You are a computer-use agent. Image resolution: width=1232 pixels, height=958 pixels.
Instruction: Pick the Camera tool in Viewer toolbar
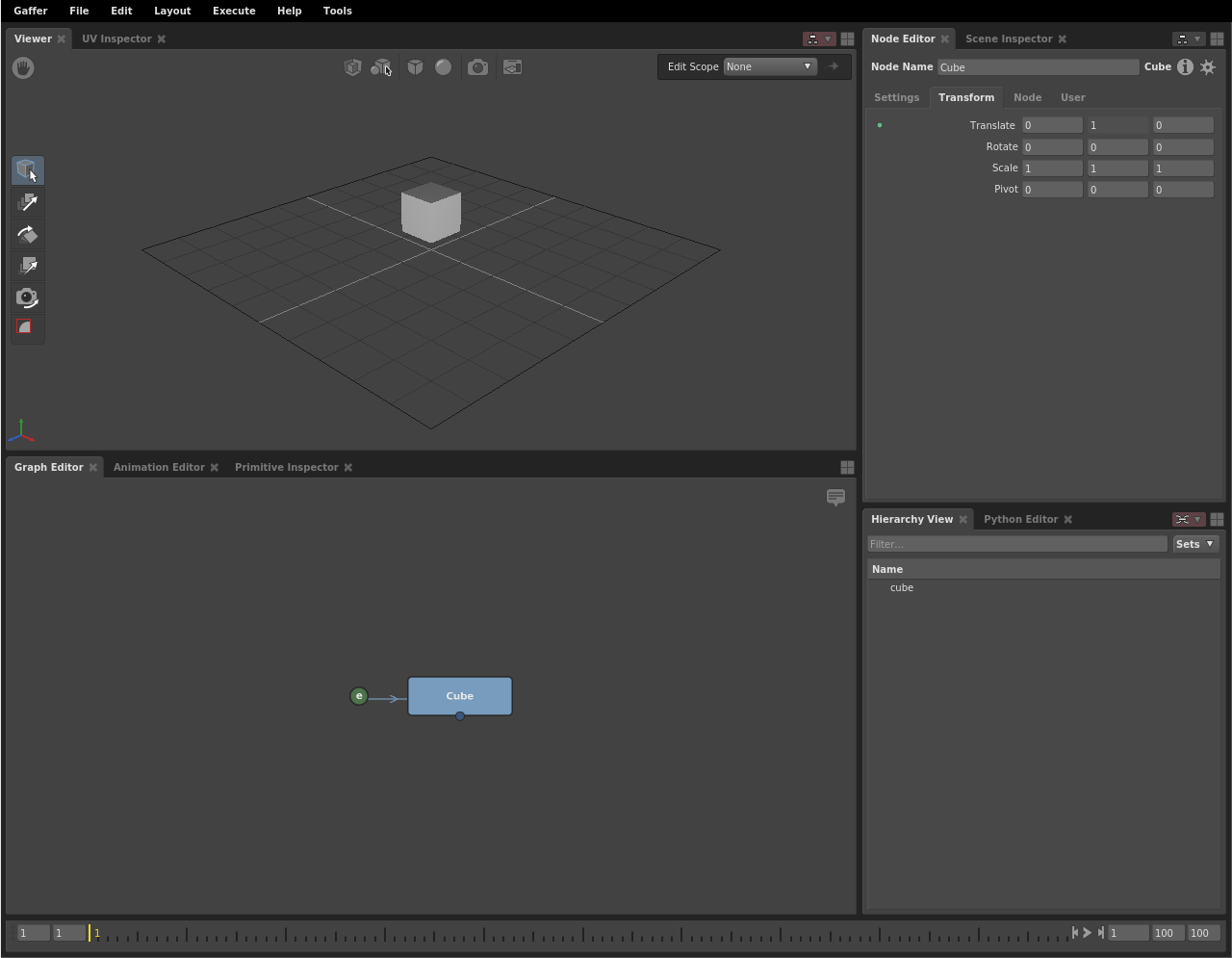(x=28, y=298)
